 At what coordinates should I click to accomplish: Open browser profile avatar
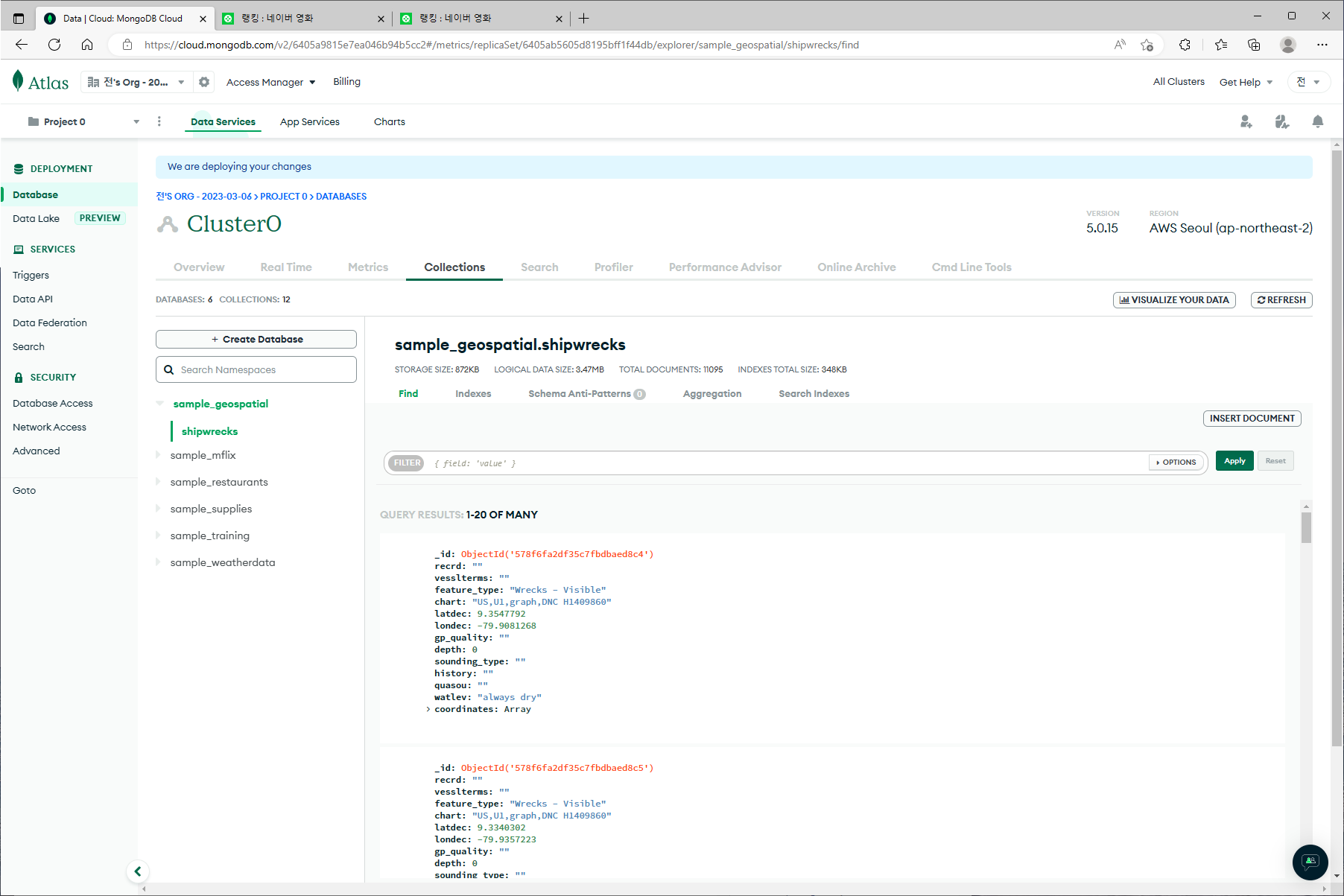pyautogui.click(x=1287, y=45)
